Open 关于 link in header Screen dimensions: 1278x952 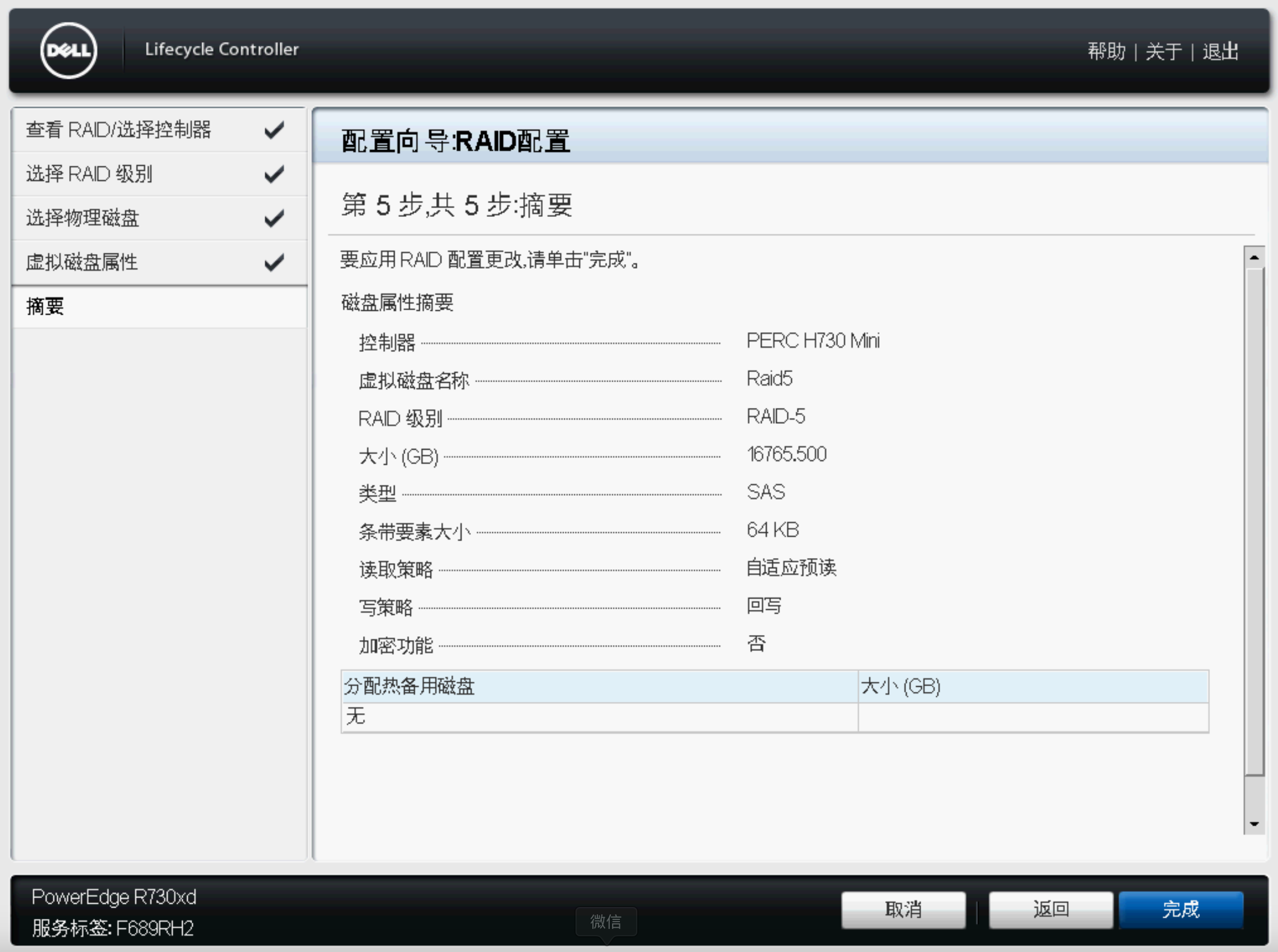tap(1163, 51)
